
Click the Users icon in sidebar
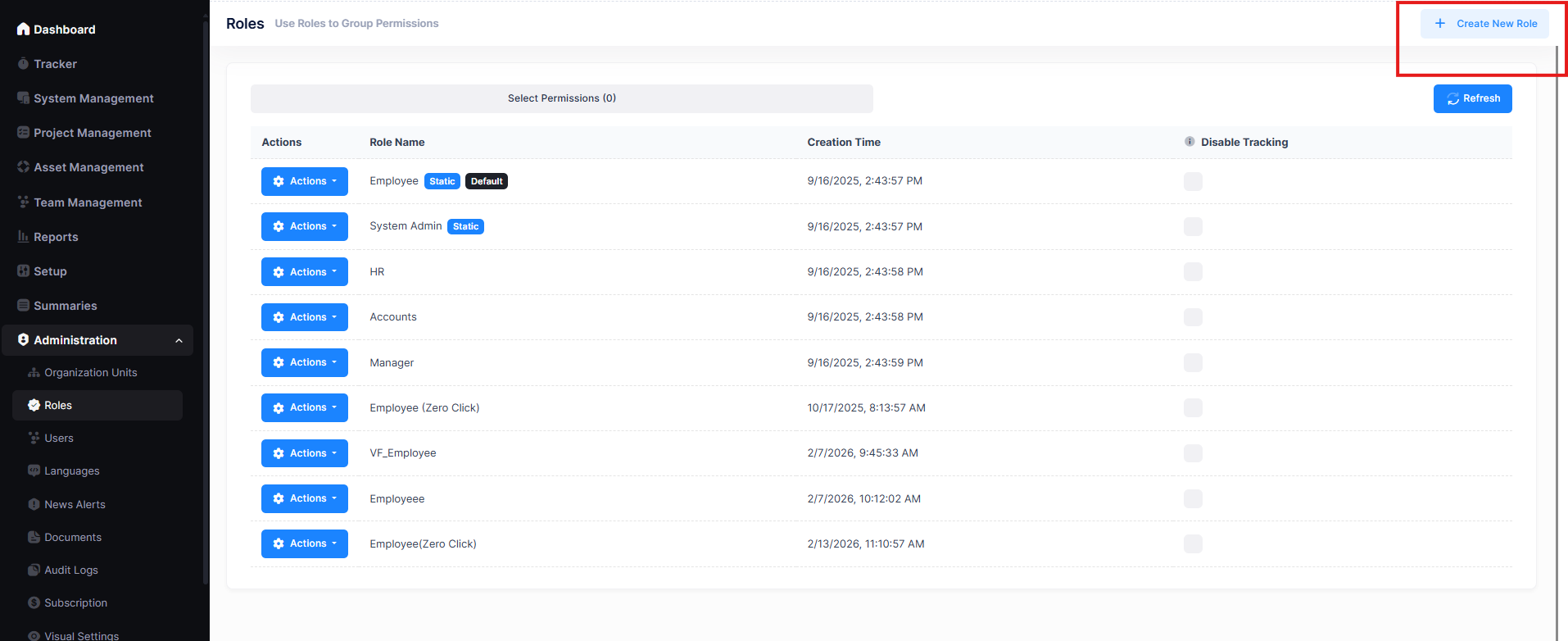click(x=34, y=439)
